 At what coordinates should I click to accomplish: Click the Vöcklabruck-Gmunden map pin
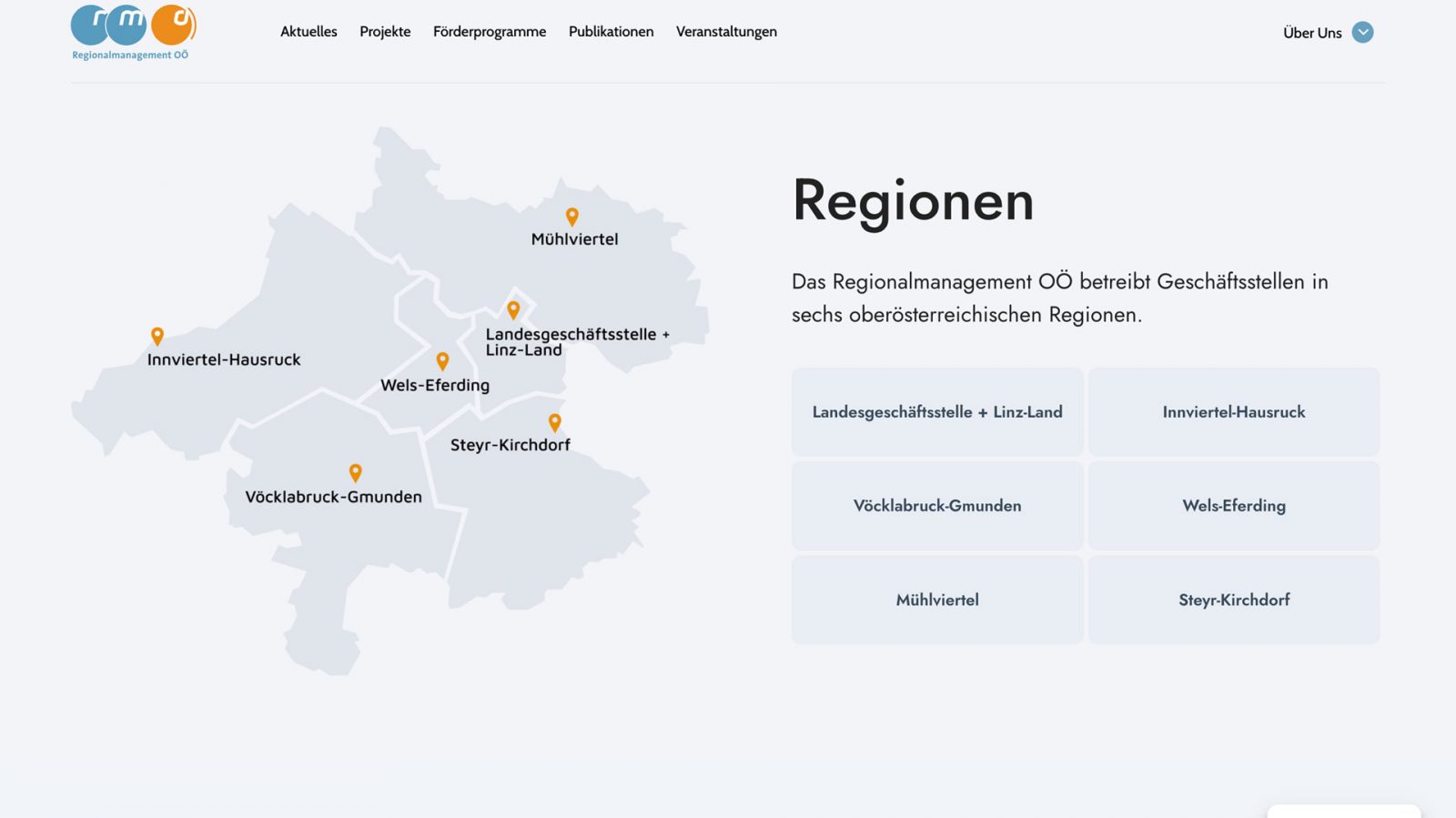(x=356, y=473)
